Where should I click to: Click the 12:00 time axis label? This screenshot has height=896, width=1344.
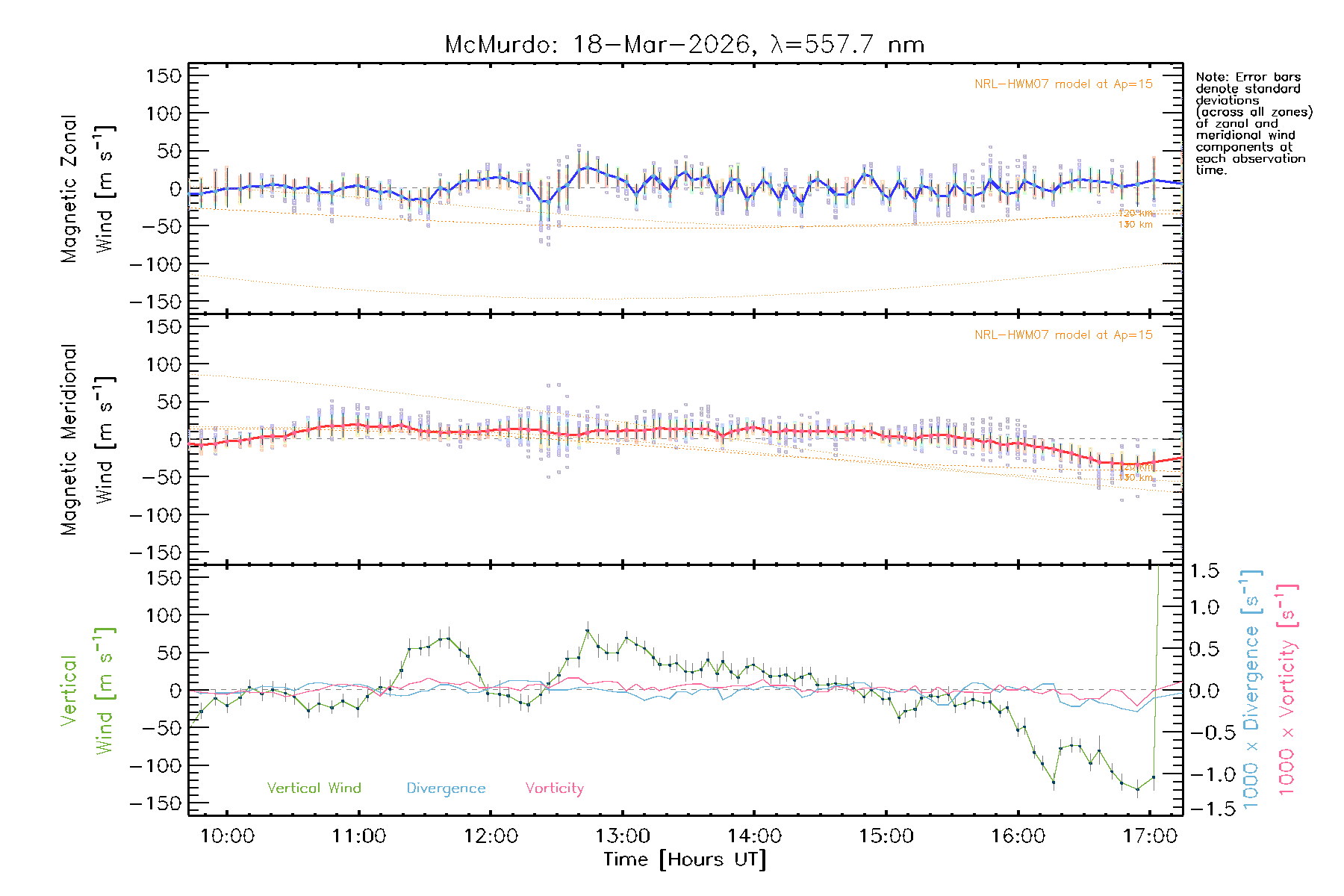point(491,836)
